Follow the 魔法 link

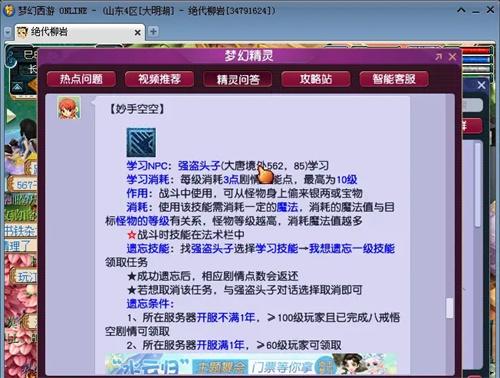(x=287, y=207)
